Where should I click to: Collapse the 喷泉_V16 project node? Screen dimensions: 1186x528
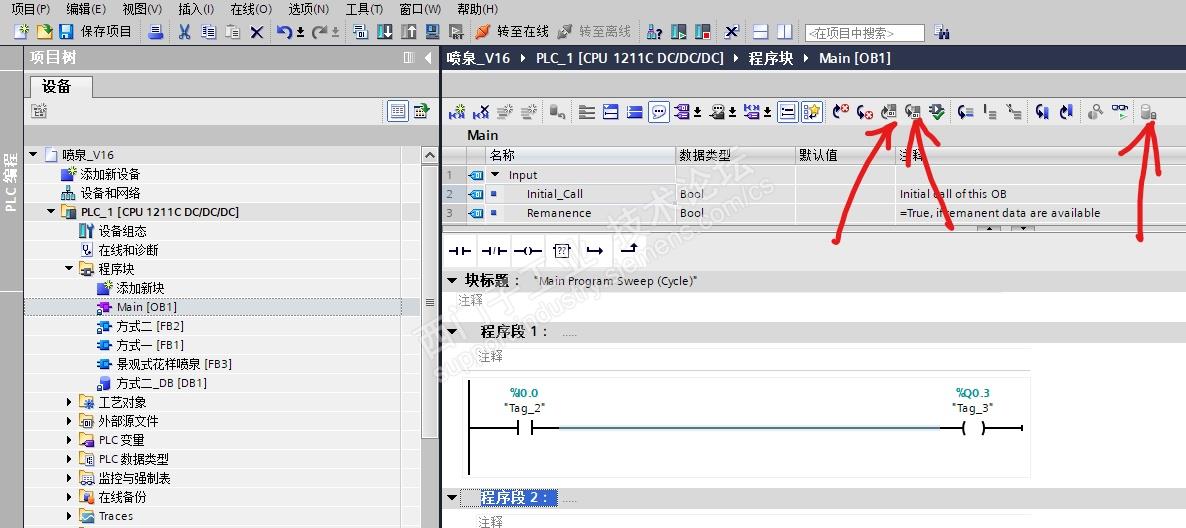point(33,154)
